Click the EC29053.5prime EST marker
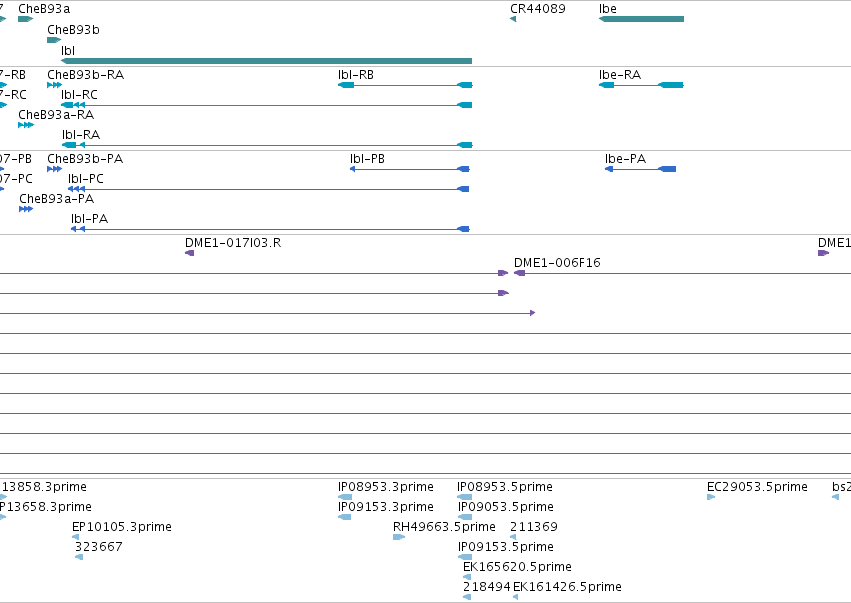The width and height of the screenshot is (851, 603). tap(711, 497)
